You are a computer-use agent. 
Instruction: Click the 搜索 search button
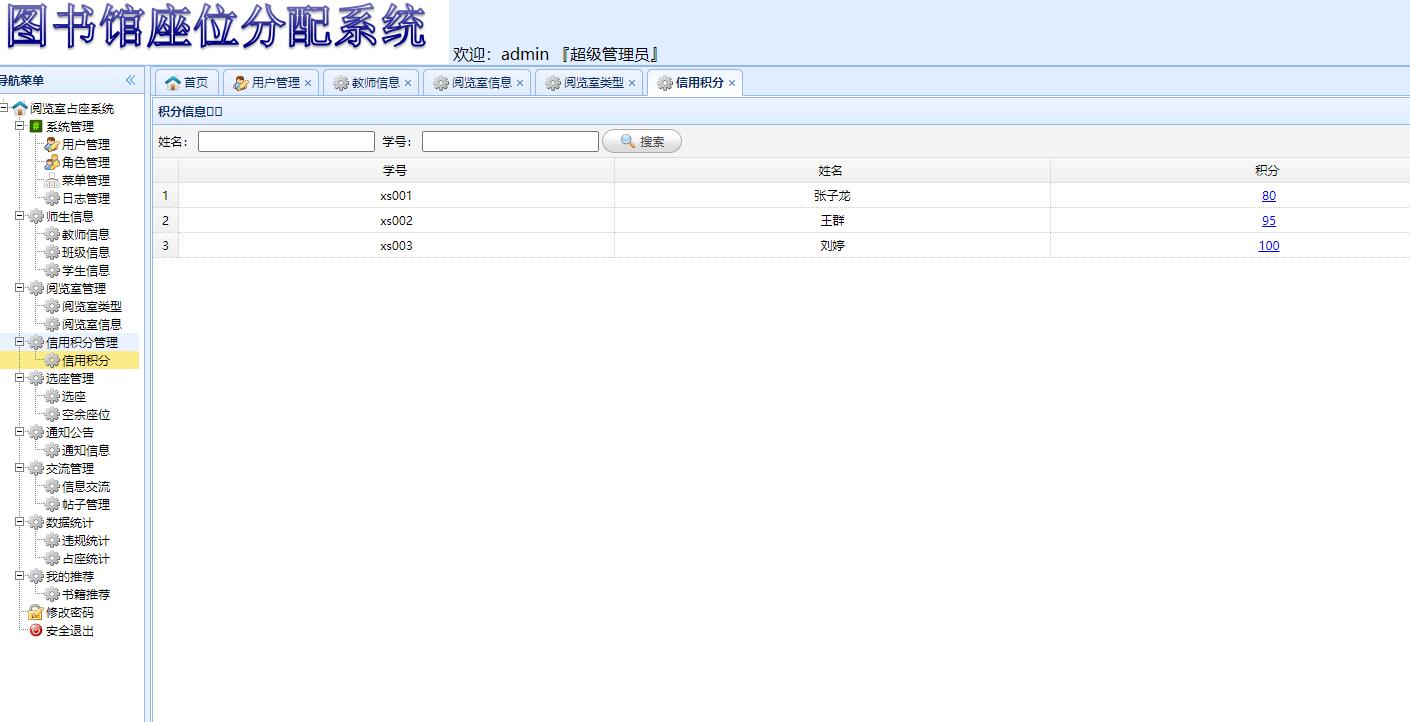click(x=641, y=141)
